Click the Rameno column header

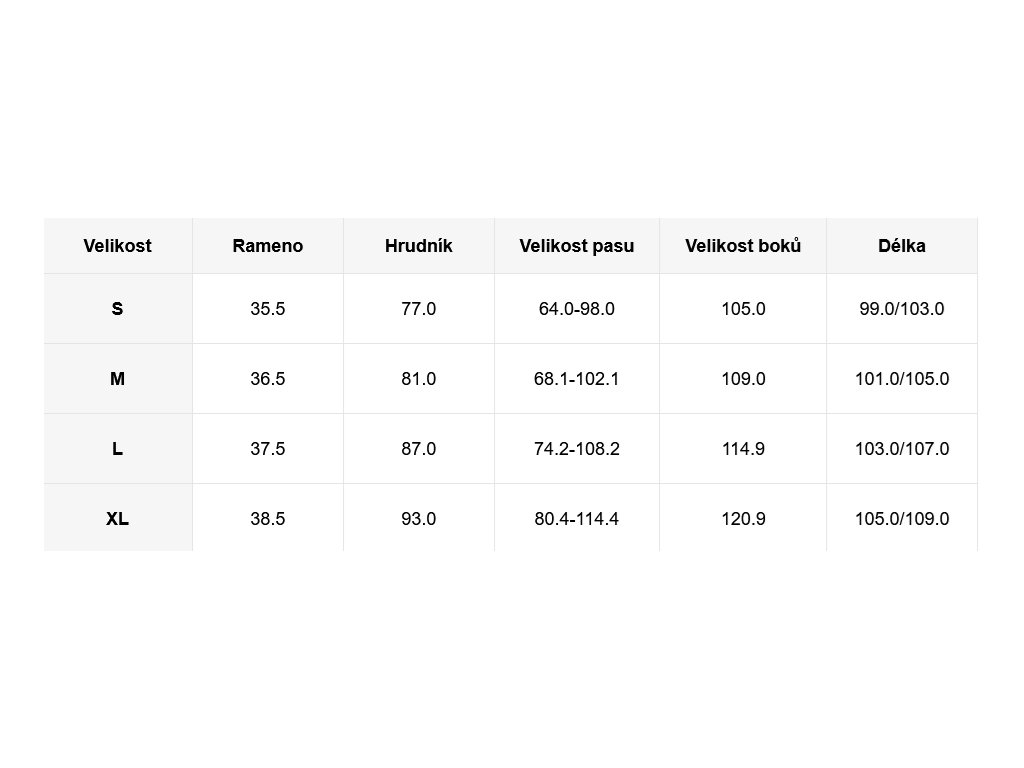(x=268, y=246)
